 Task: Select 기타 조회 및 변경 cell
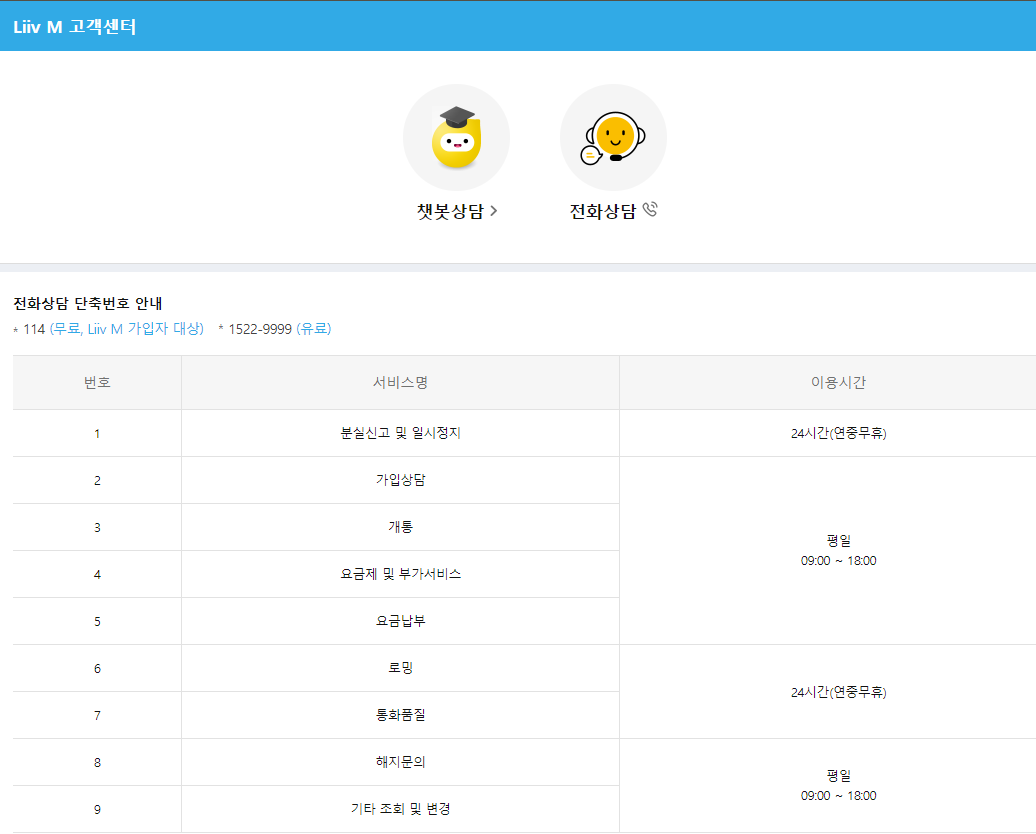(400, 808)
